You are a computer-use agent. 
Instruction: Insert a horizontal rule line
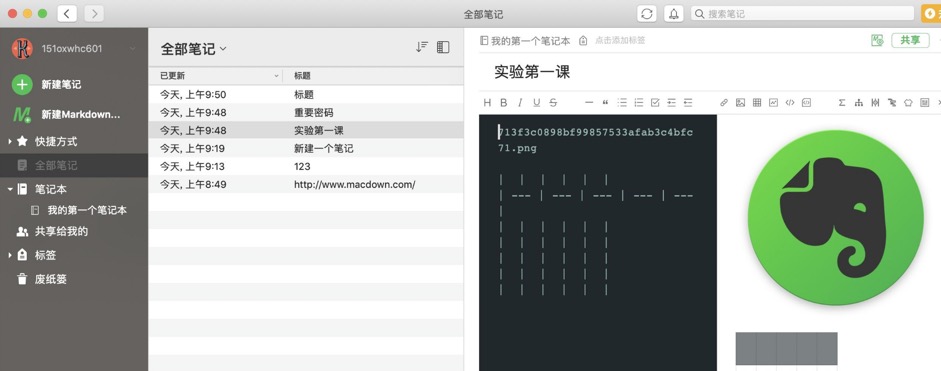coord(589,103)
